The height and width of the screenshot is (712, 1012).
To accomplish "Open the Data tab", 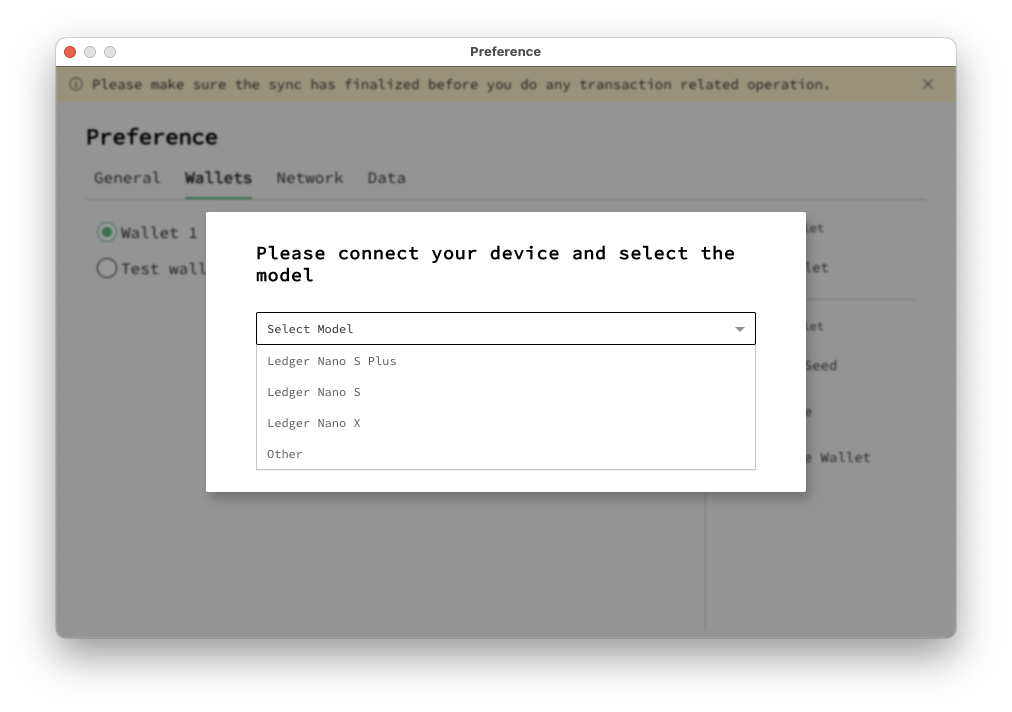I will click(x=387, y=178).
